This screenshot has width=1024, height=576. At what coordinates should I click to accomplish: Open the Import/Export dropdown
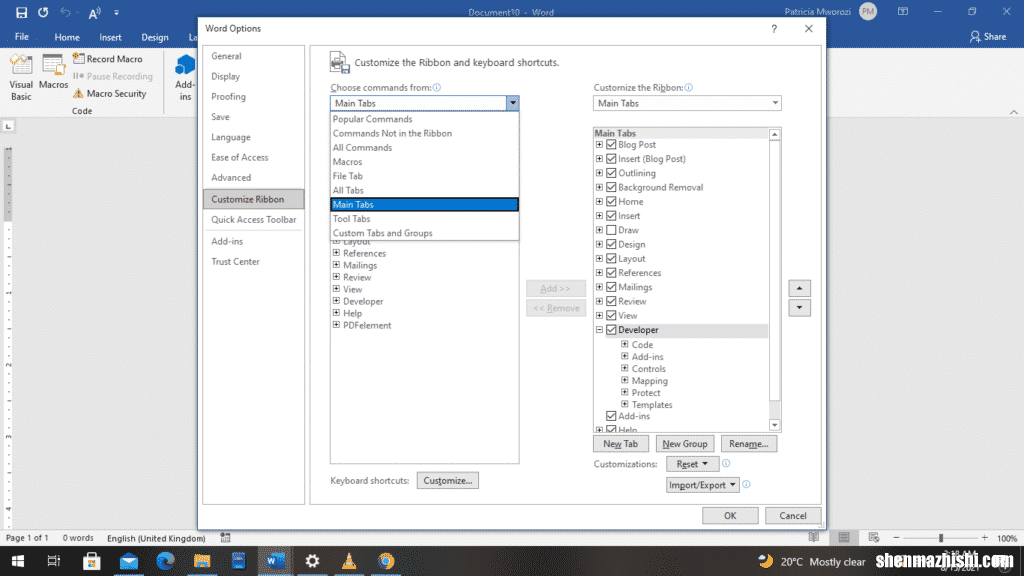coord(702,485)
